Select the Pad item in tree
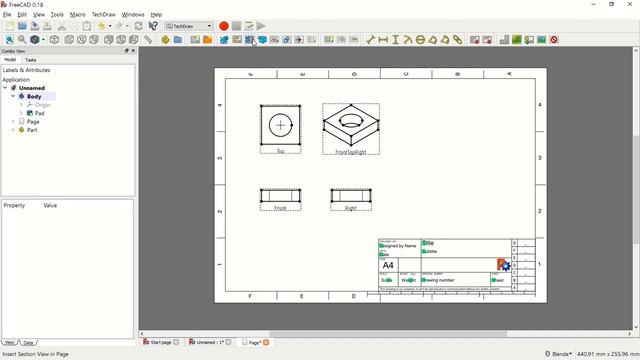Image resolution: width=640 pixels, height=360 pixels. click(39, 113)
